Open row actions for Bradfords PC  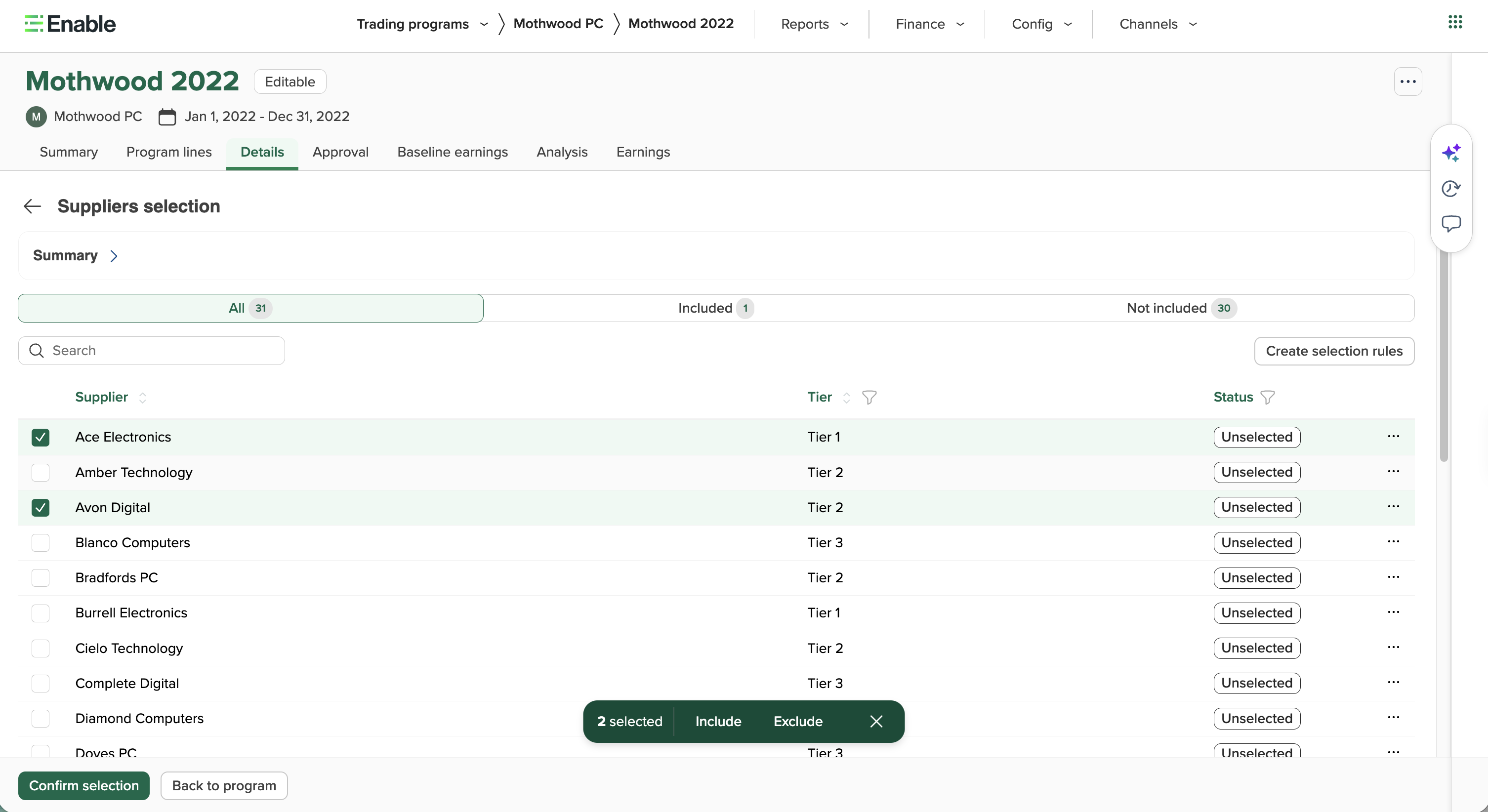click(x=1393, y=577)
